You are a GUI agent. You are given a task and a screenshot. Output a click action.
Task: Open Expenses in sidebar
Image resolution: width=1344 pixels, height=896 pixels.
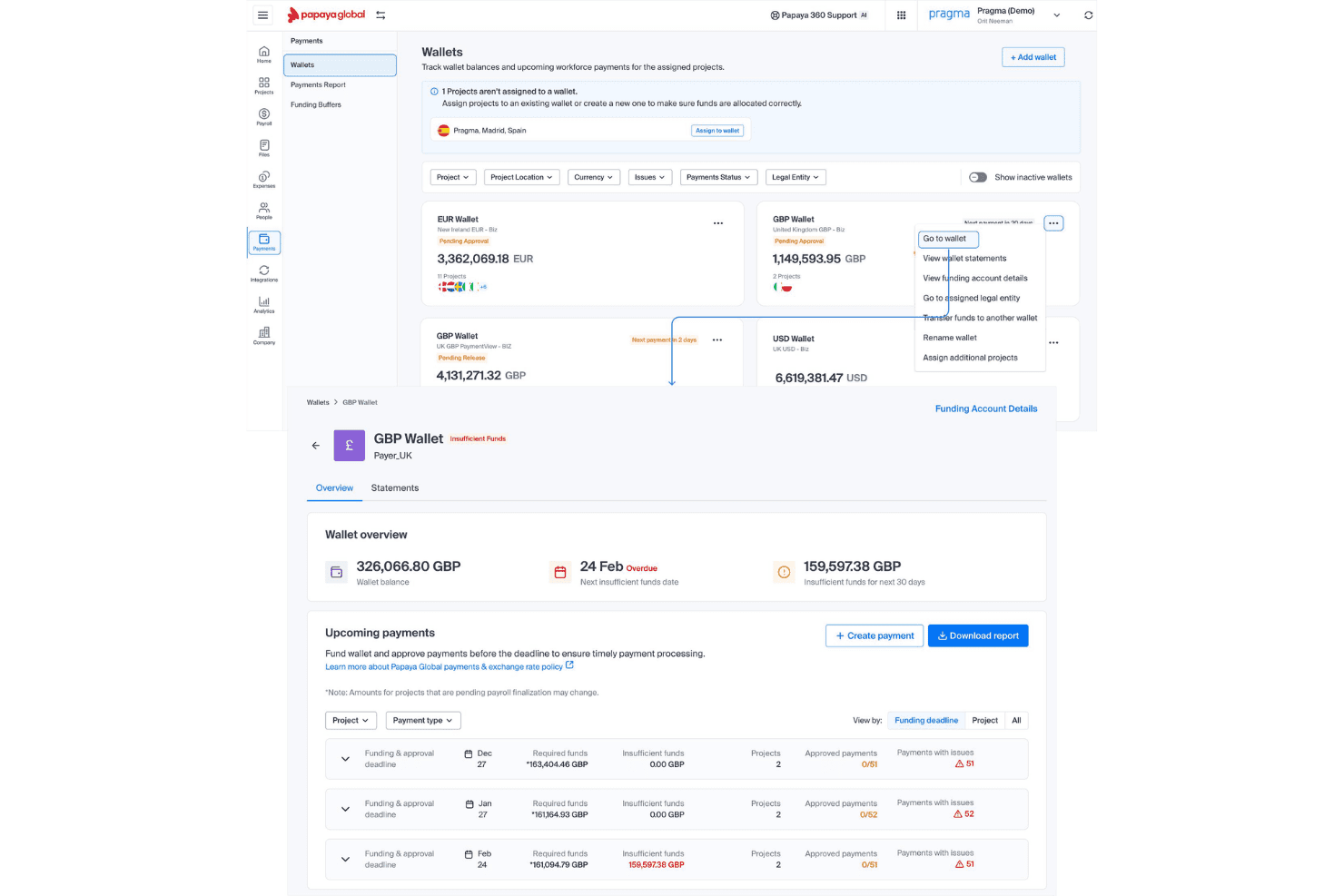point(263,180)
